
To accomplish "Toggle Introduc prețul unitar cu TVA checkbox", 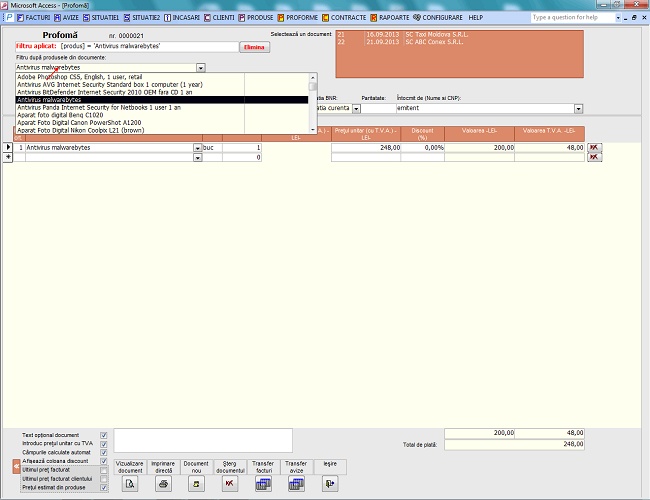I will click(x=104, y=444).
